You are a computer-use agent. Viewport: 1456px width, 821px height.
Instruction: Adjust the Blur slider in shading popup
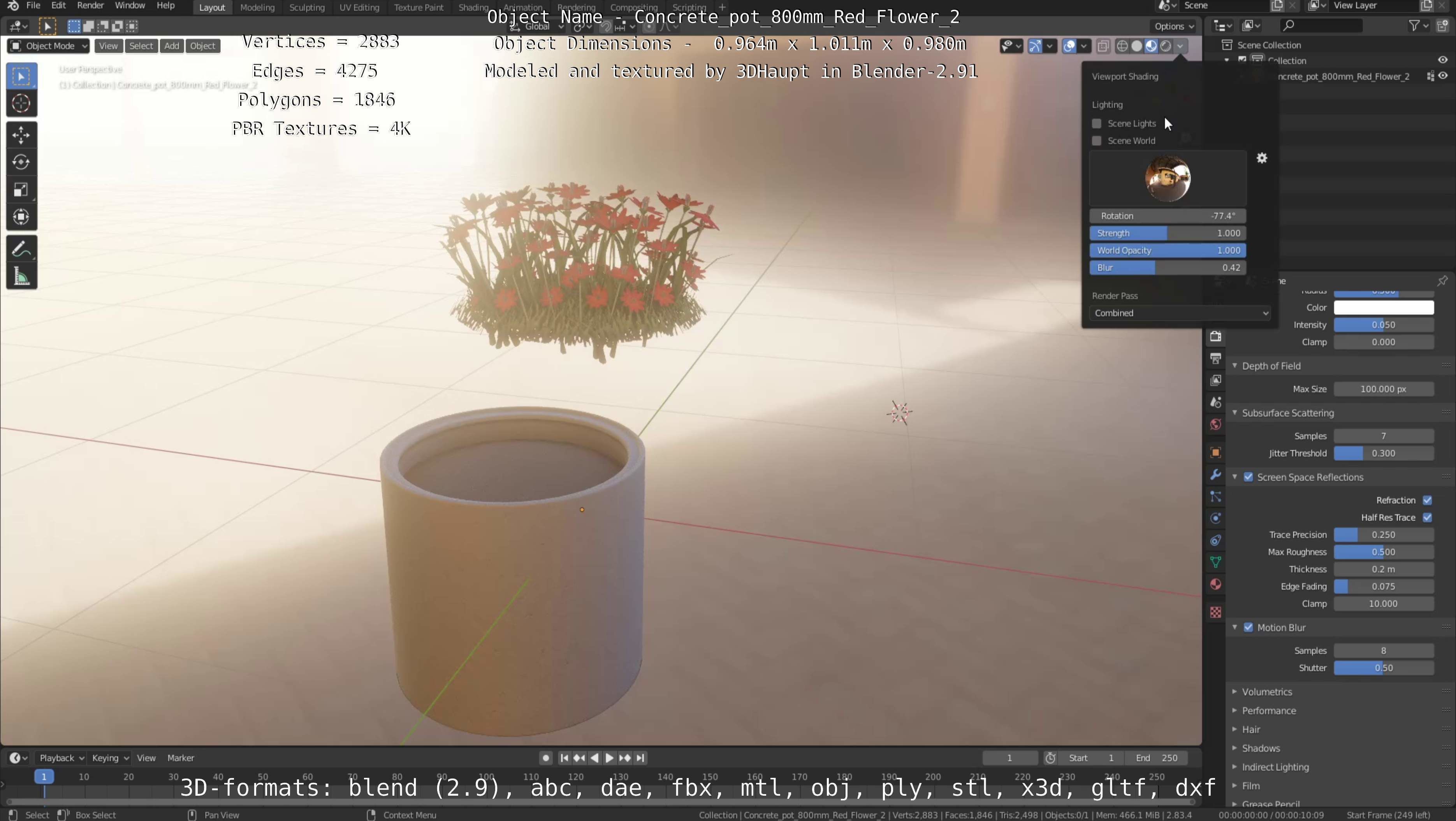click(x=1168, y=268)
